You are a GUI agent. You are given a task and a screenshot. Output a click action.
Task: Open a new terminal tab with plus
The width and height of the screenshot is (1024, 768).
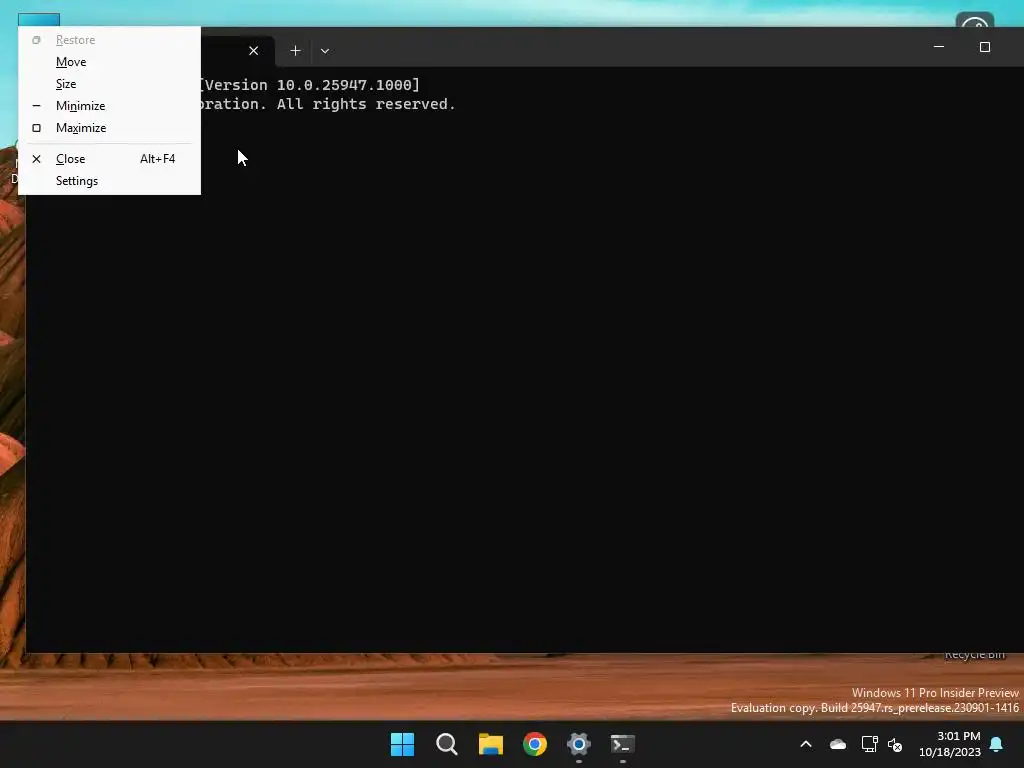pyautogui.click(x=295, y=51)
